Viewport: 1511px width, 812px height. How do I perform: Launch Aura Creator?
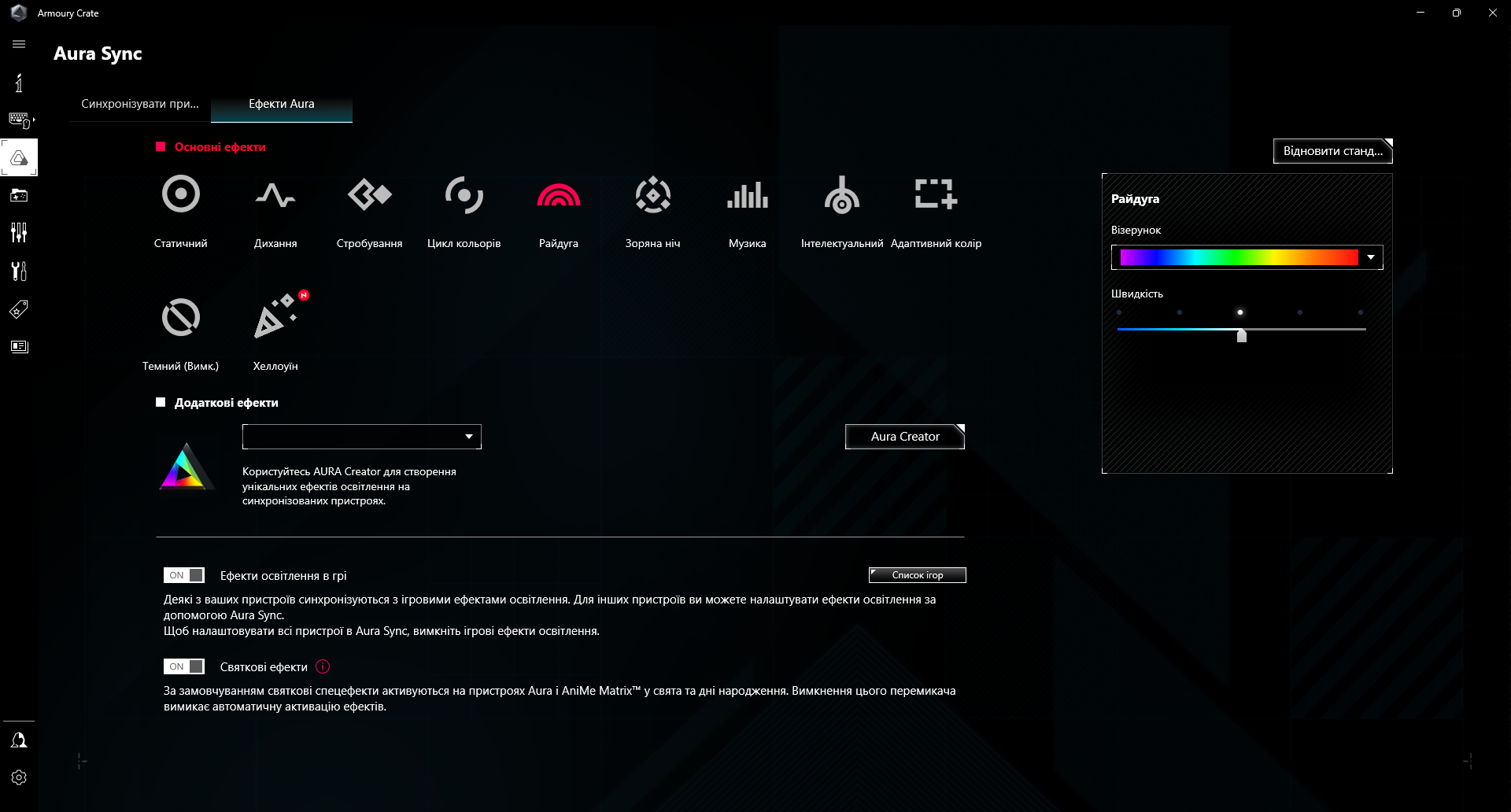[903, 437]
